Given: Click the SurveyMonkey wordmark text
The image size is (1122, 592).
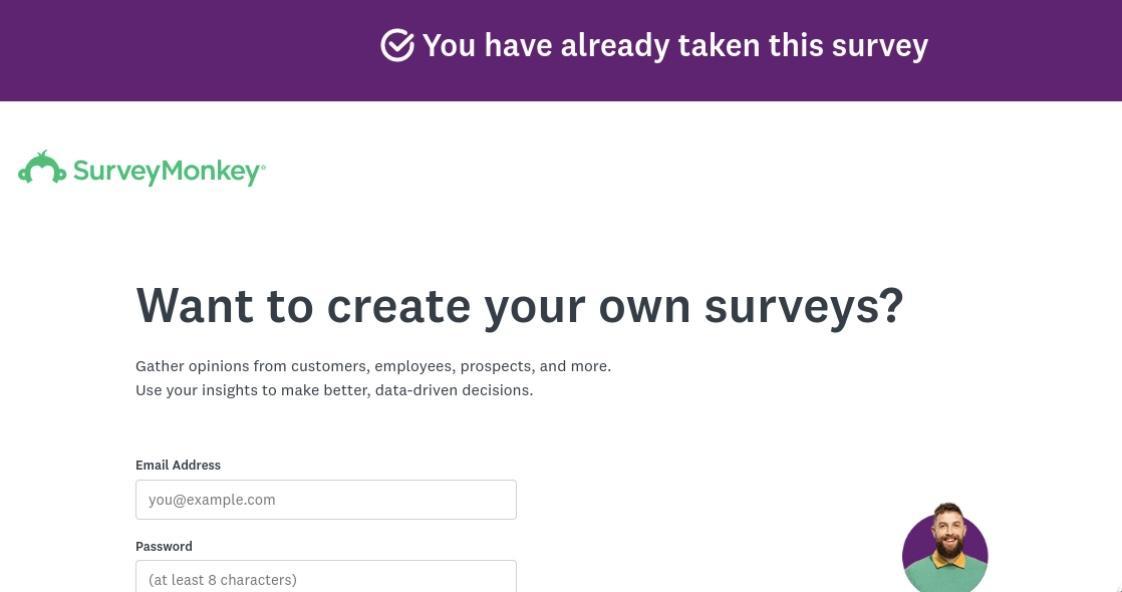Looking at the screenshot, I should pos(166,172).
